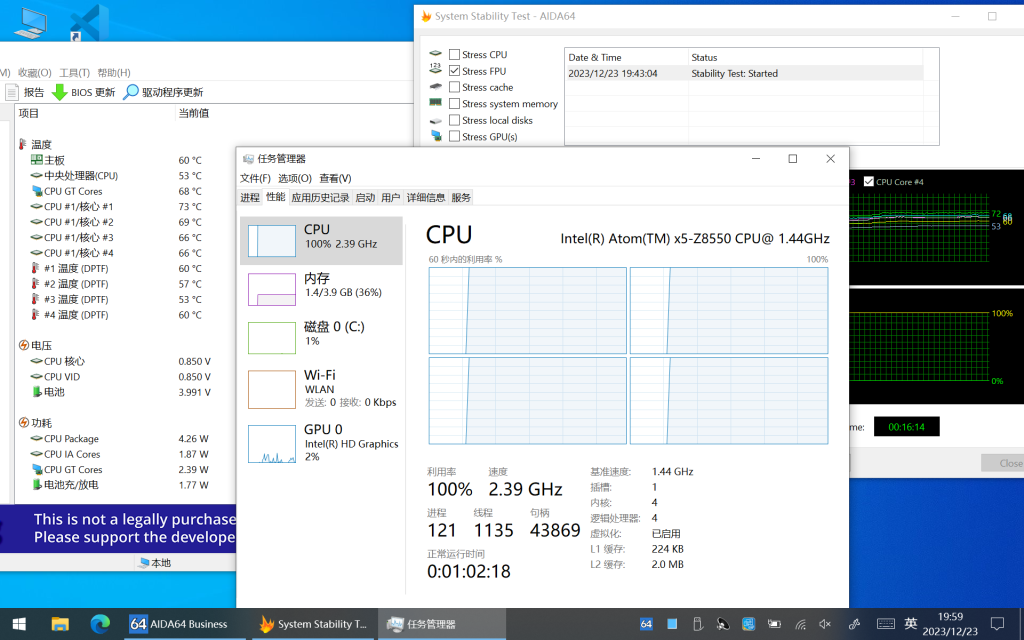The height and width of the screenshot is (640, 1024).
Task: Open 工具(T) menu in AIDA64
Action: tap(74, 72)
